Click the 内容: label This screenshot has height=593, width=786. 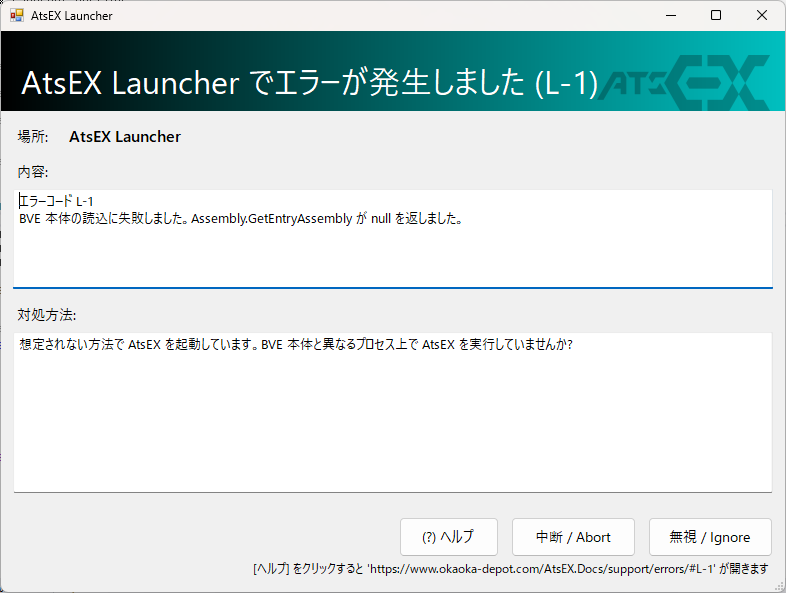coord(33,172)
